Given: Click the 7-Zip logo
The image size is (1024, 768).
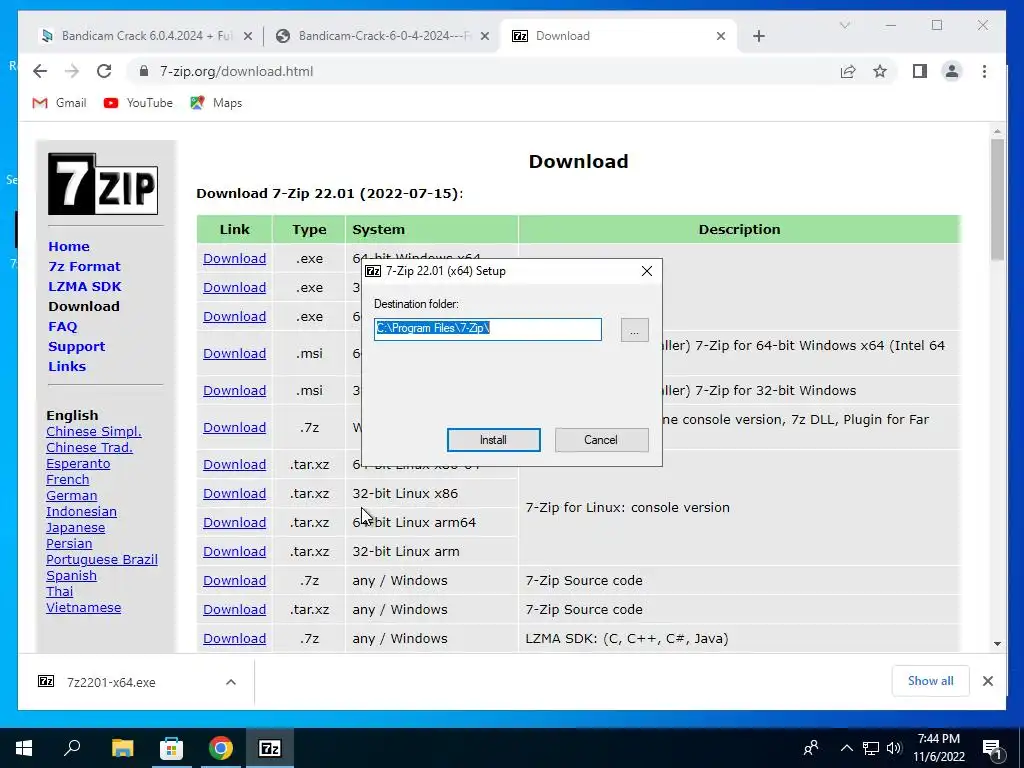Looking at the screenshot, I should 103,184.
